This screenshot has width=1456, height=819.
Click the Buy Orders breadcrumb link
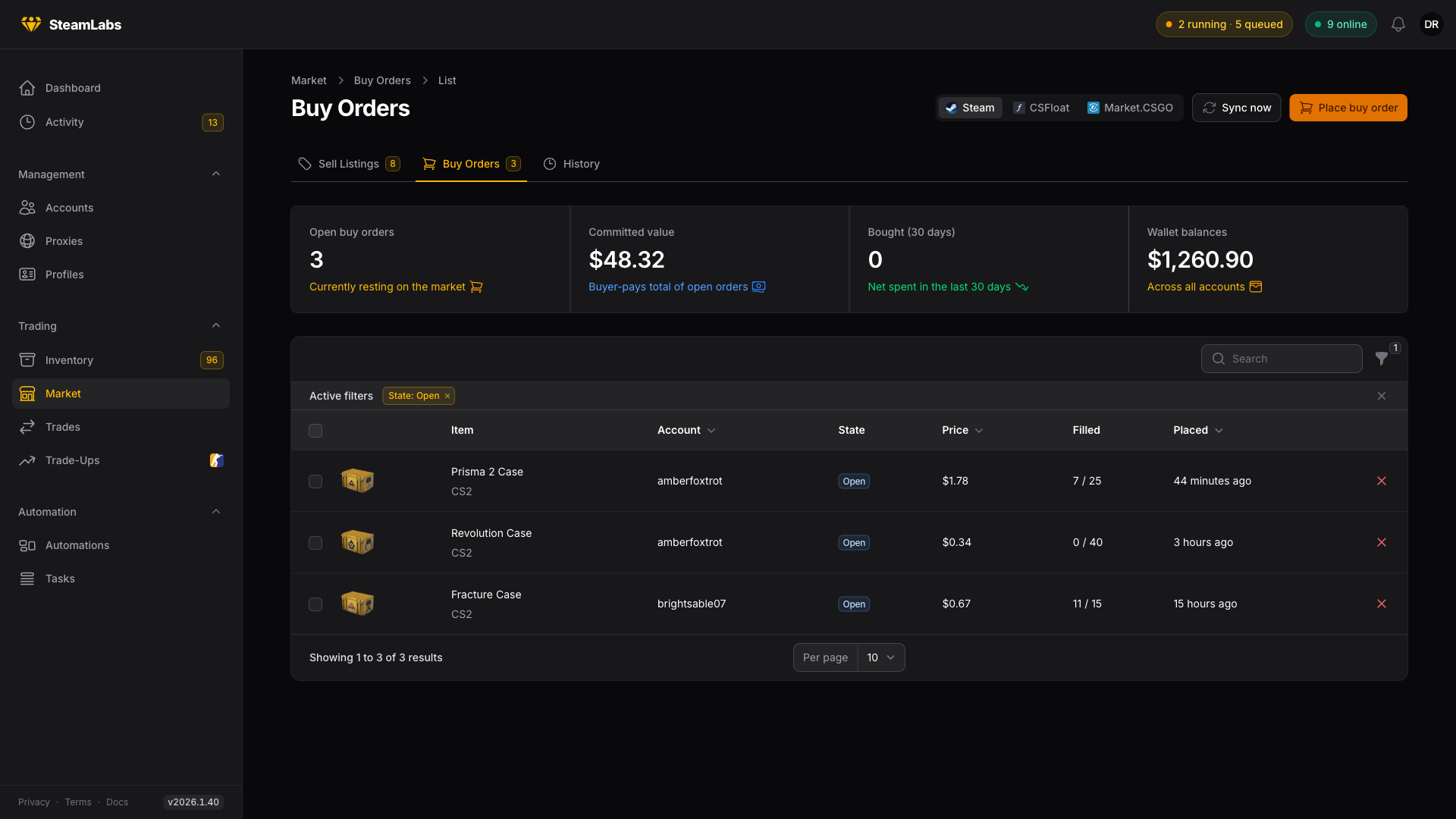pos(382,80)
